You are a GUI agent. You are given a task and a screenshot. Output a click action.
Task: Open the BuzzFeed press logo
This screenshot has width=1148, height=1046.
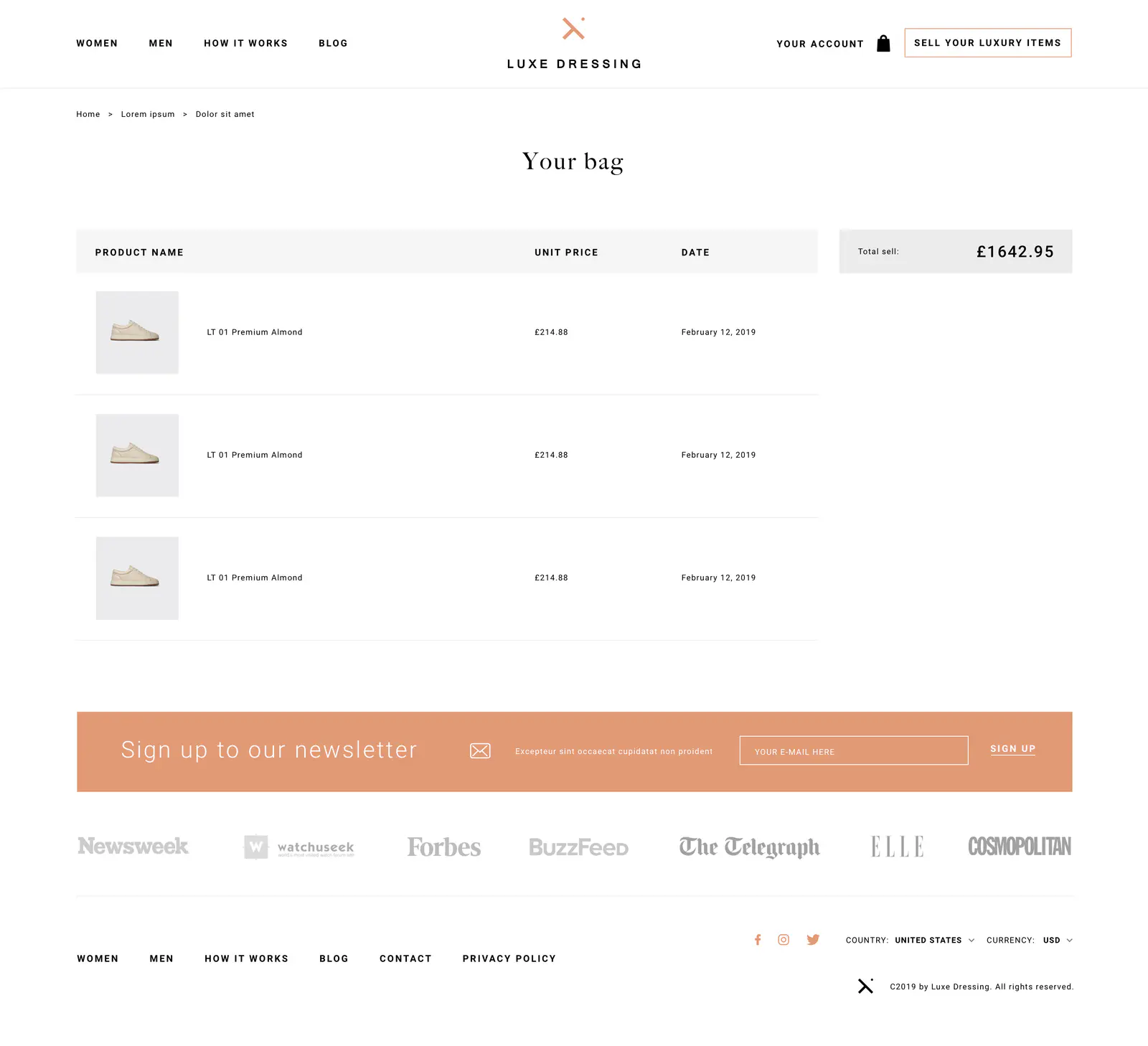tap(578, 847)
